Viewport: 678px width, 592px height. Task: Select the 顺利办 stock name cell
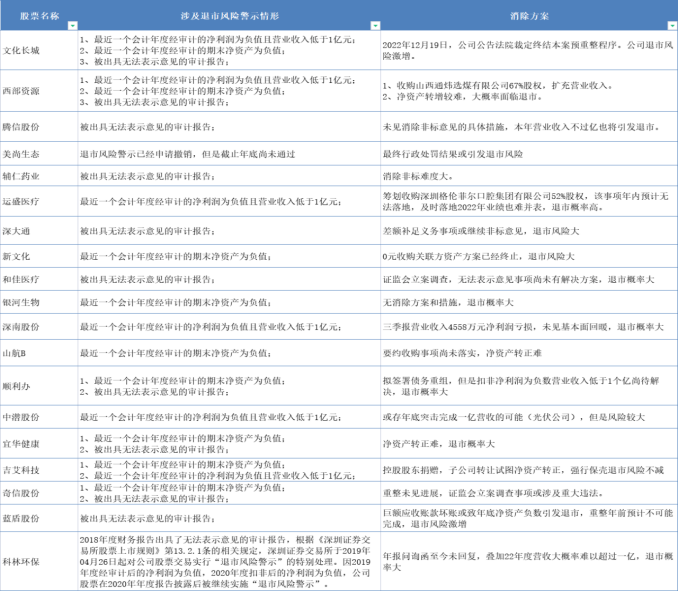(x=39, y=386)
